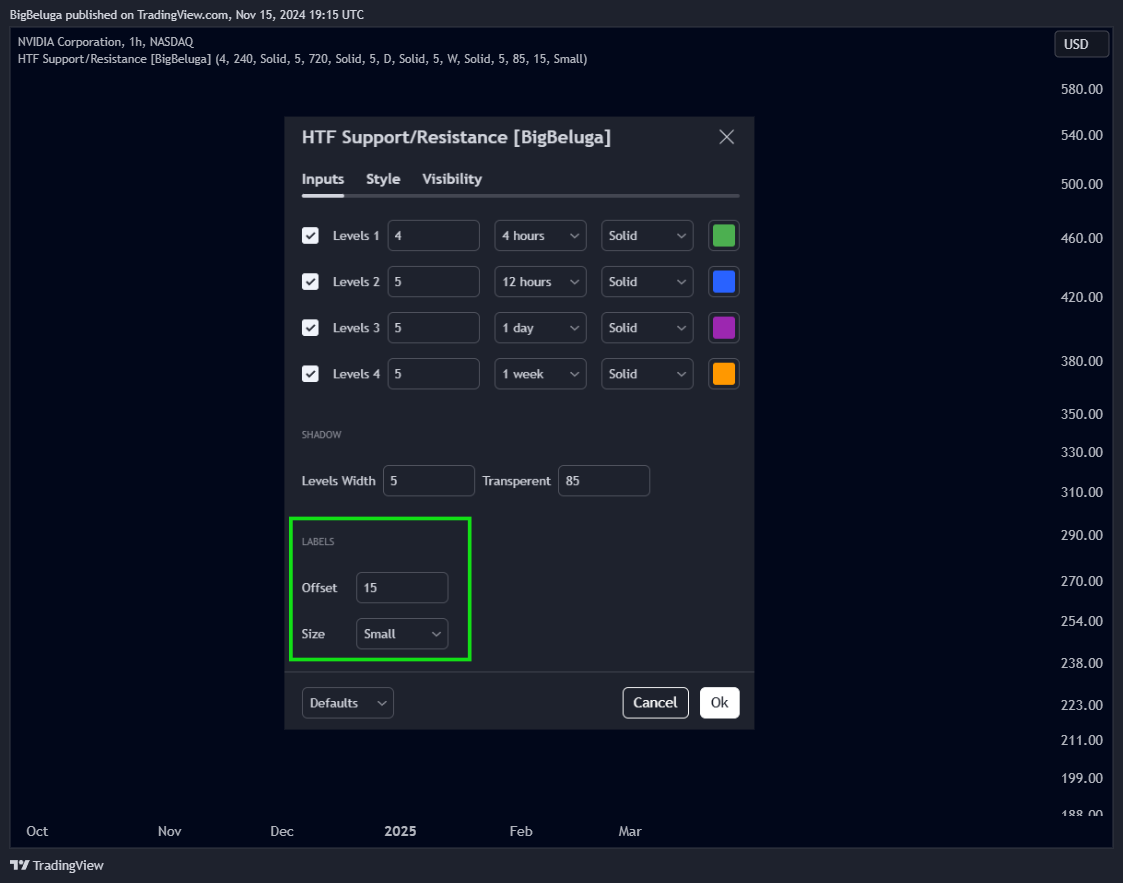Screen dimensions: 1123x883
Task: Open the label Size dropdown
Action: (402, 634)
